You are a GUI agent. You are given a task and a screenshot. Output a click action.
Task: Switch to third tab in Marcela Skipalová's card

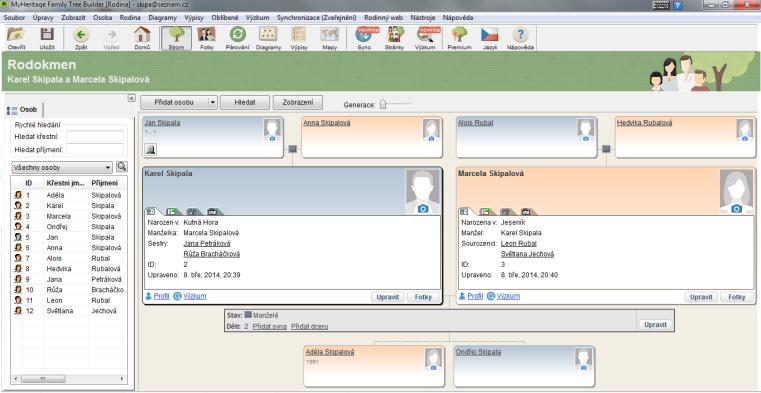[506, 212]
